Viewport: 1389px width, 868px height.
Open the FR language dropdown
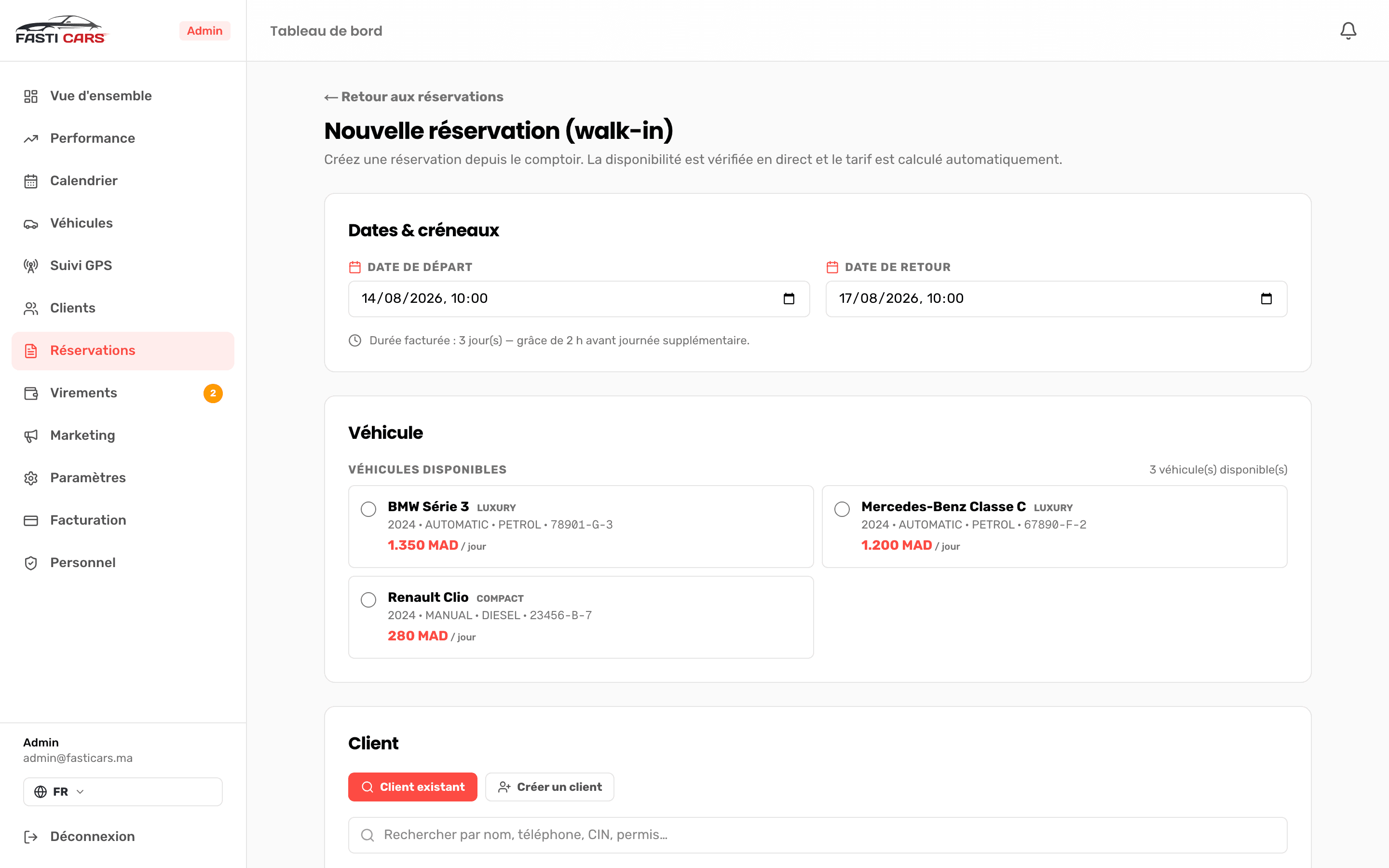[123, 792]
